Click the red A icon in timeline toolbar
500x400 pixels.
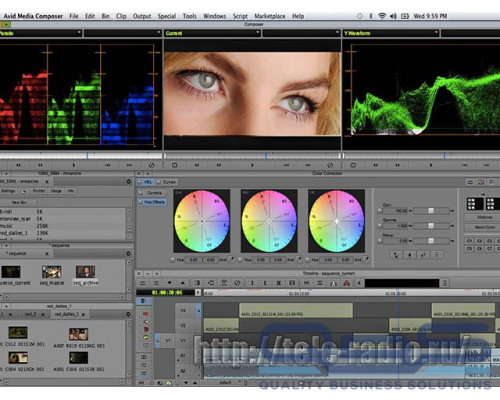pyautogui.click(x=347, y=283)
